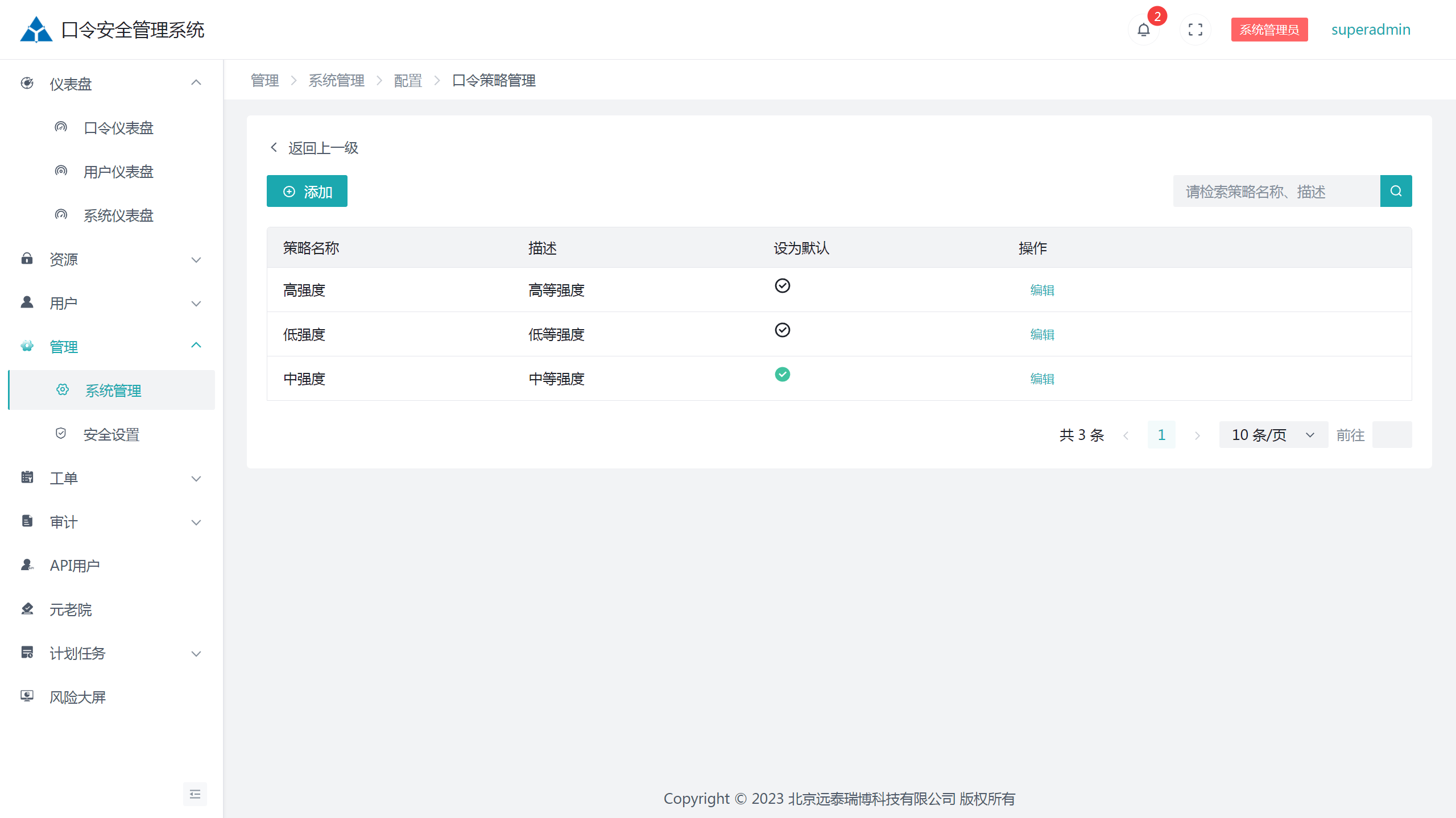The image size is (1456, 818).
Task: Edit the 中强度 policy
Action: [x=1041, y=378]
